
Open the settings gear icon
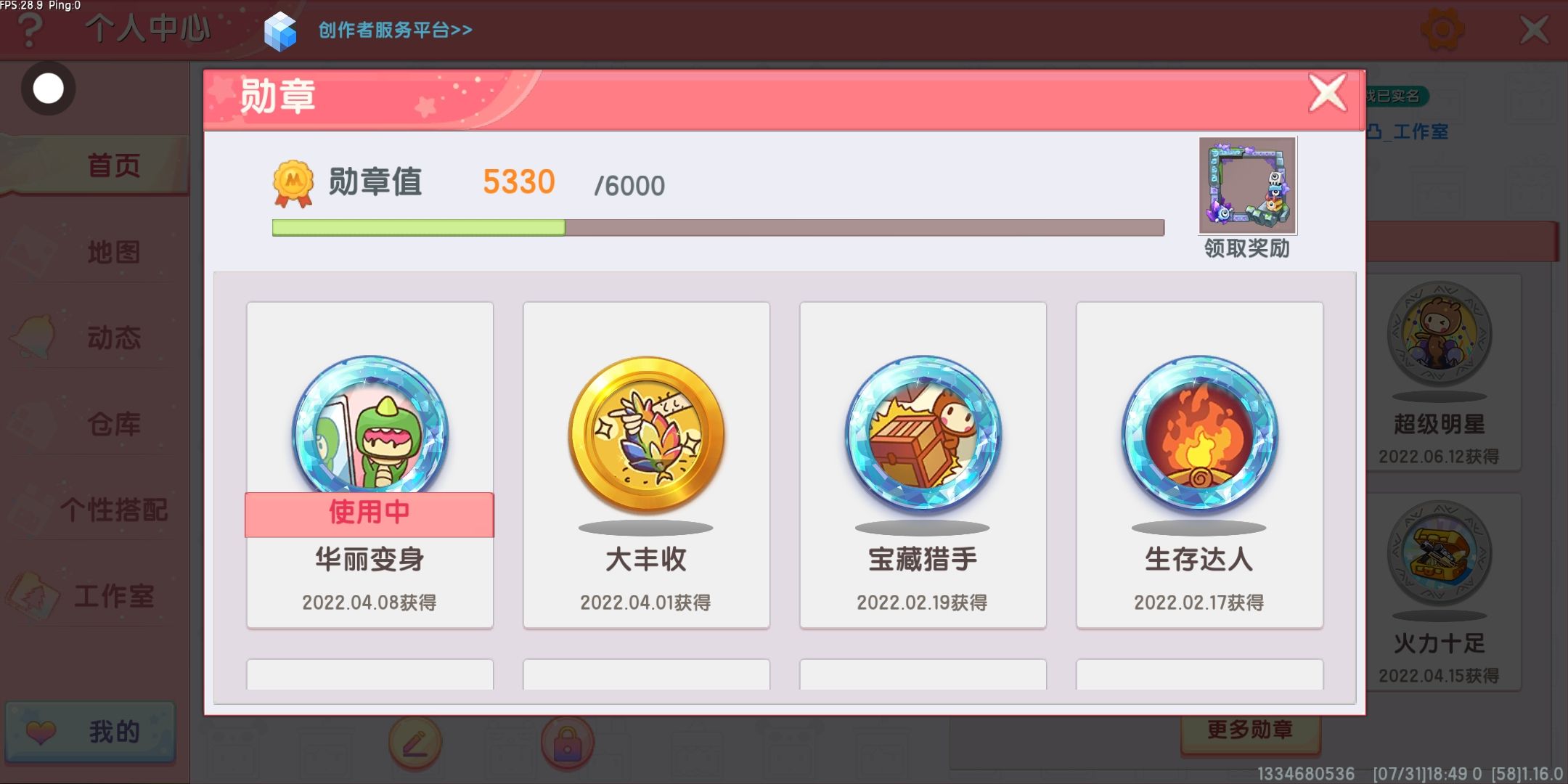[x=1442, y=30]
